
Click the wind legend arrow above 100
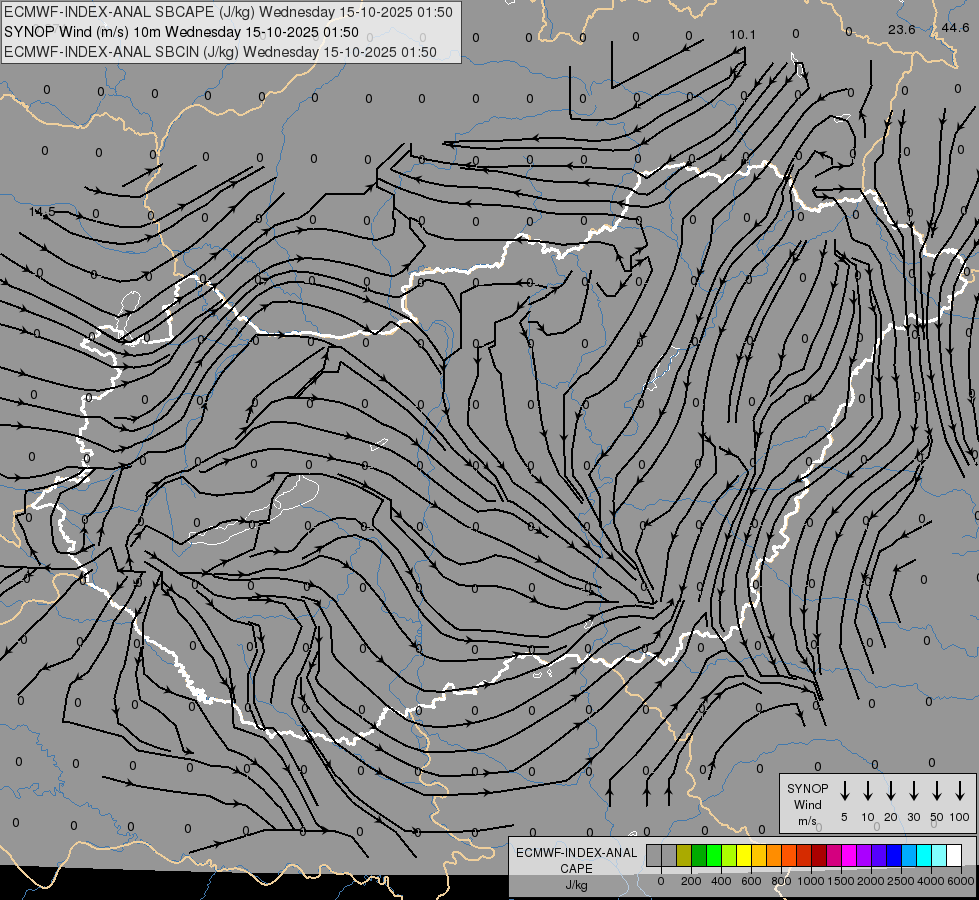point(960,791)
